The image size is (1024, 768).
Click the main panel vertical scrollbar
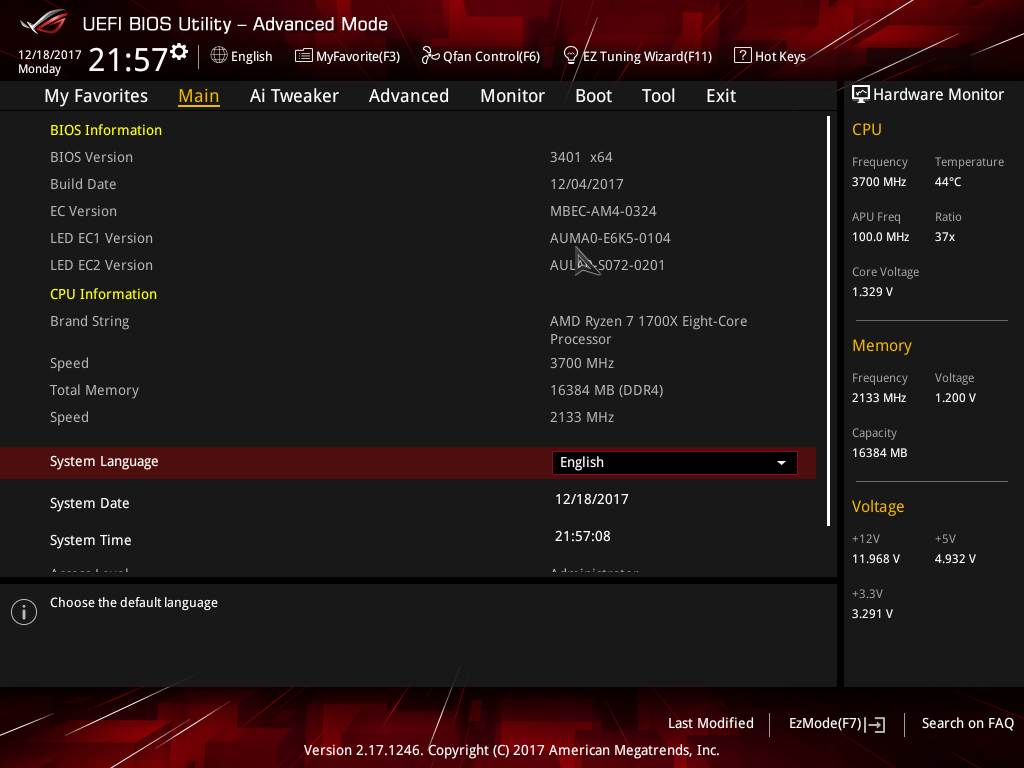828,321
